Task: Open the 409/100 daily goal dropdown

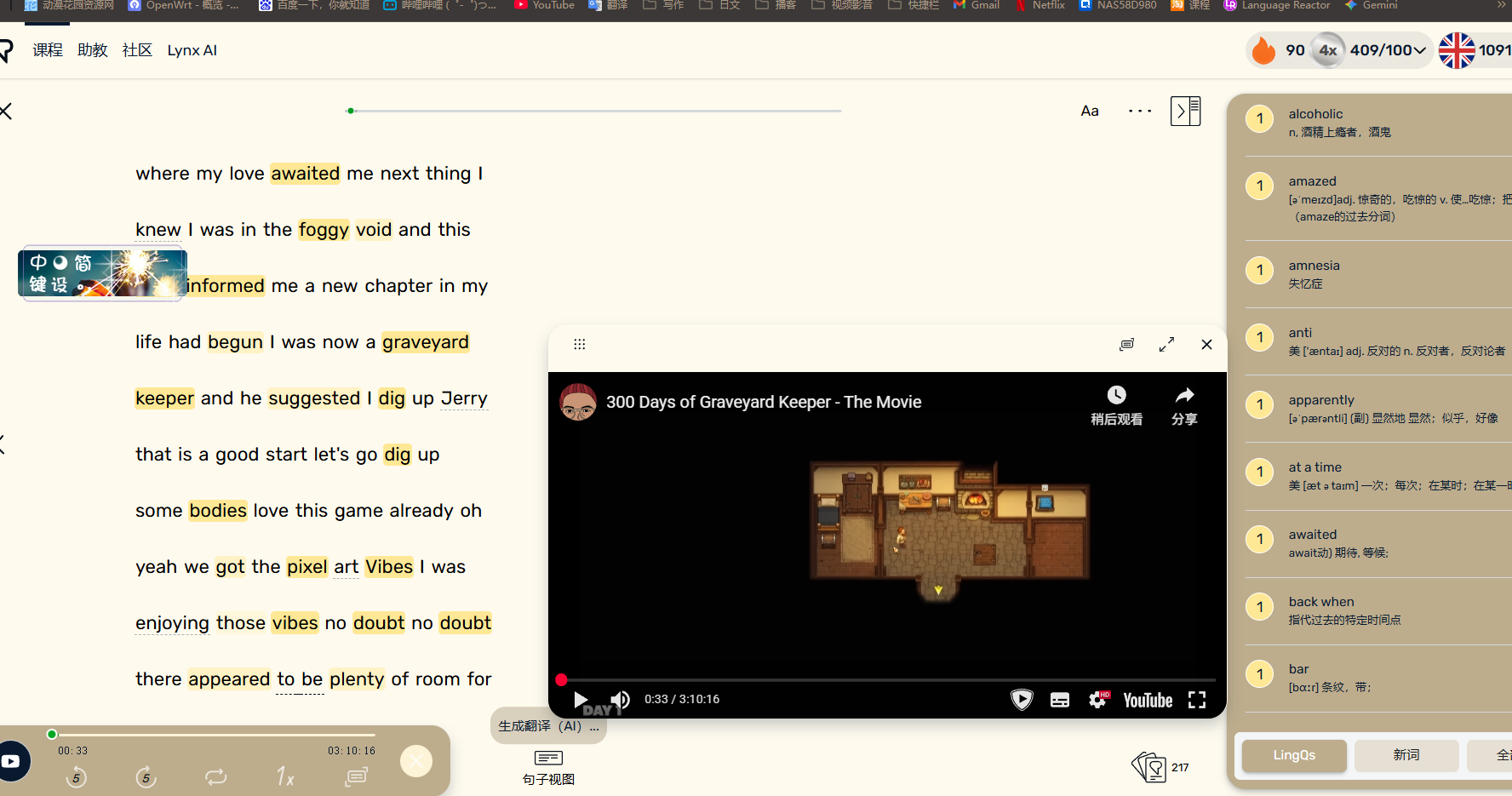Action: 1388,50
